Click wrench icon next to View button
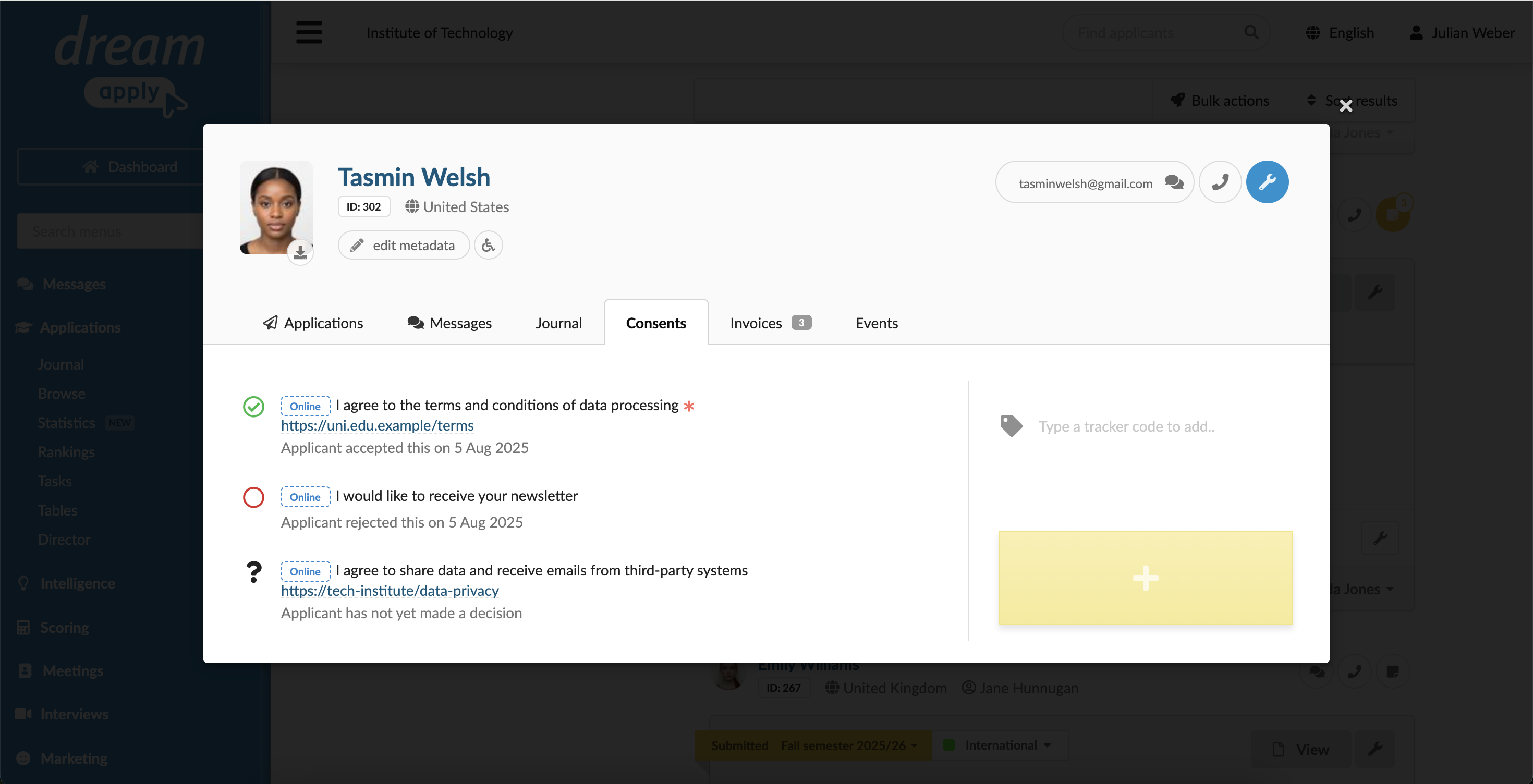 pos(1374,750)
